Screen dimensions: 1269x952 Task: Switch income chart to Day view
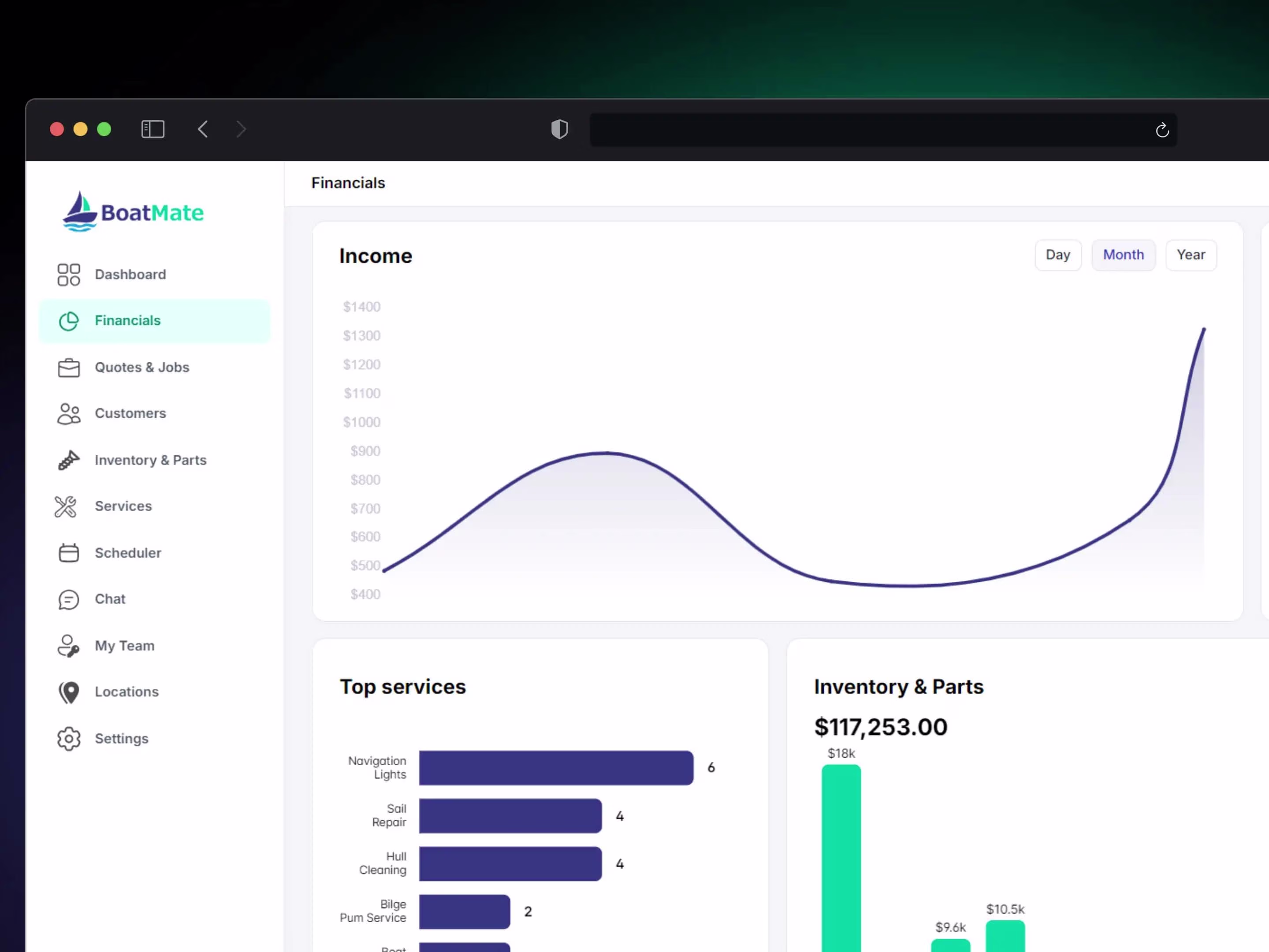[1057, 255]
